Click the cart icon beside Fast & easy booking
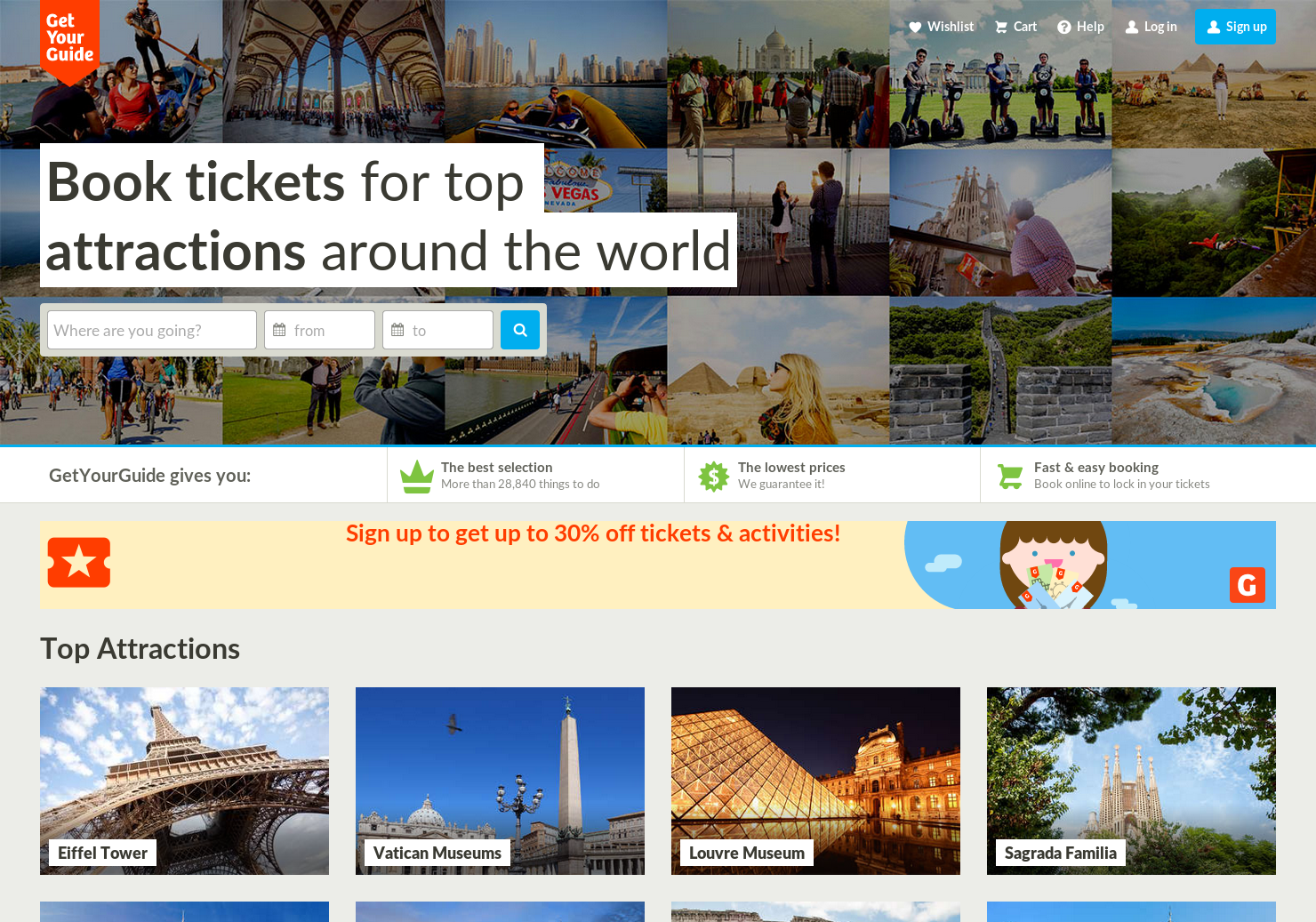This screenshot has height=922, width=1316. coord(1010,475)
